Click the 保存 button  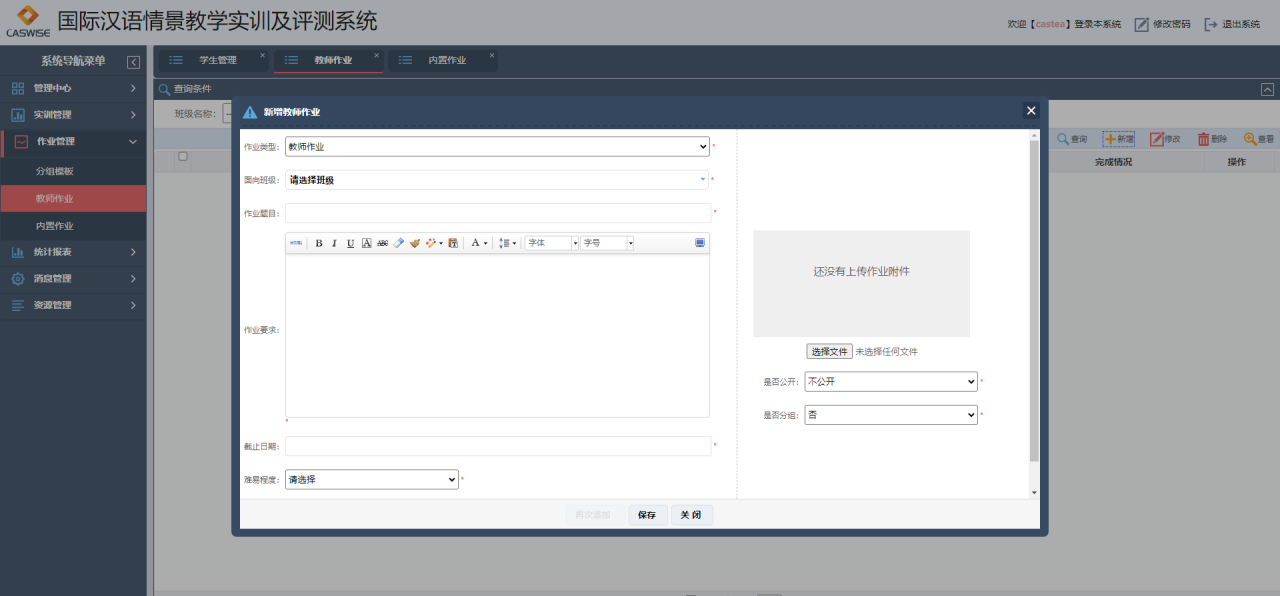[x=647, y=515]
